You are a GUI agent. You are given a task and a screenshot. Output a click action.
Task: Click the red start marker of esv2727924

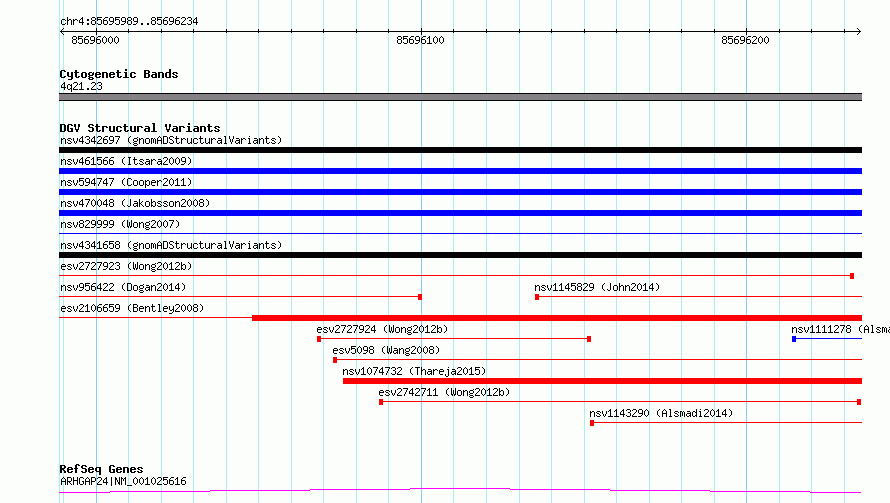point(319,339)
